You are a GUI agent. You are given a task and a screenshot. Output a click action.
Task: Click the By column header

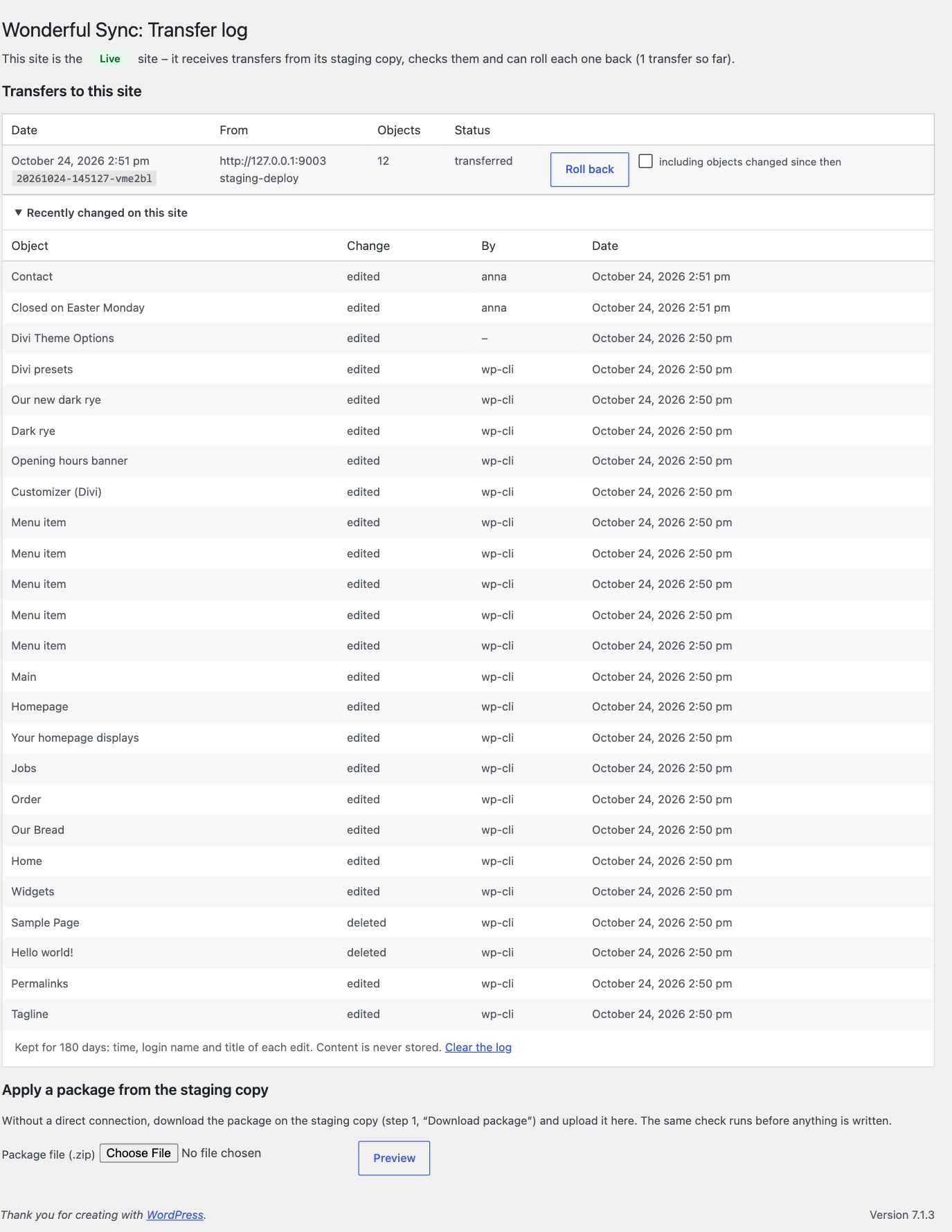point(488,246)
